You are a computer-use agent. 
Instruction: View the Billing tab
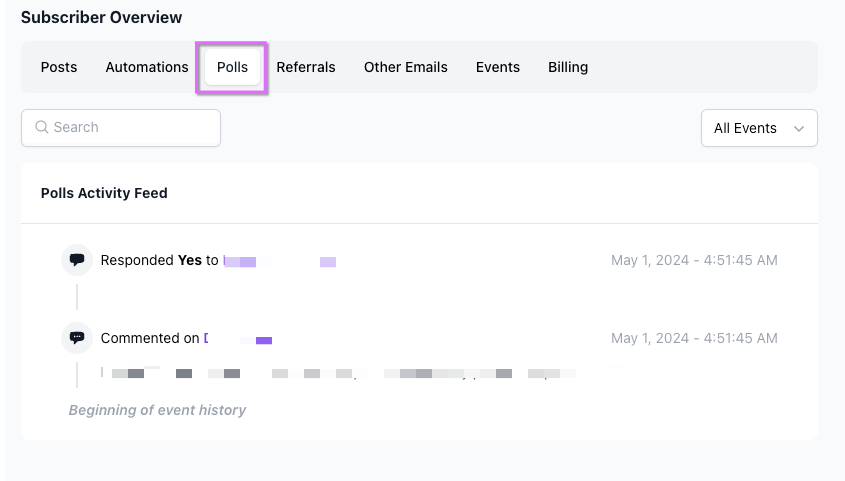568,67
